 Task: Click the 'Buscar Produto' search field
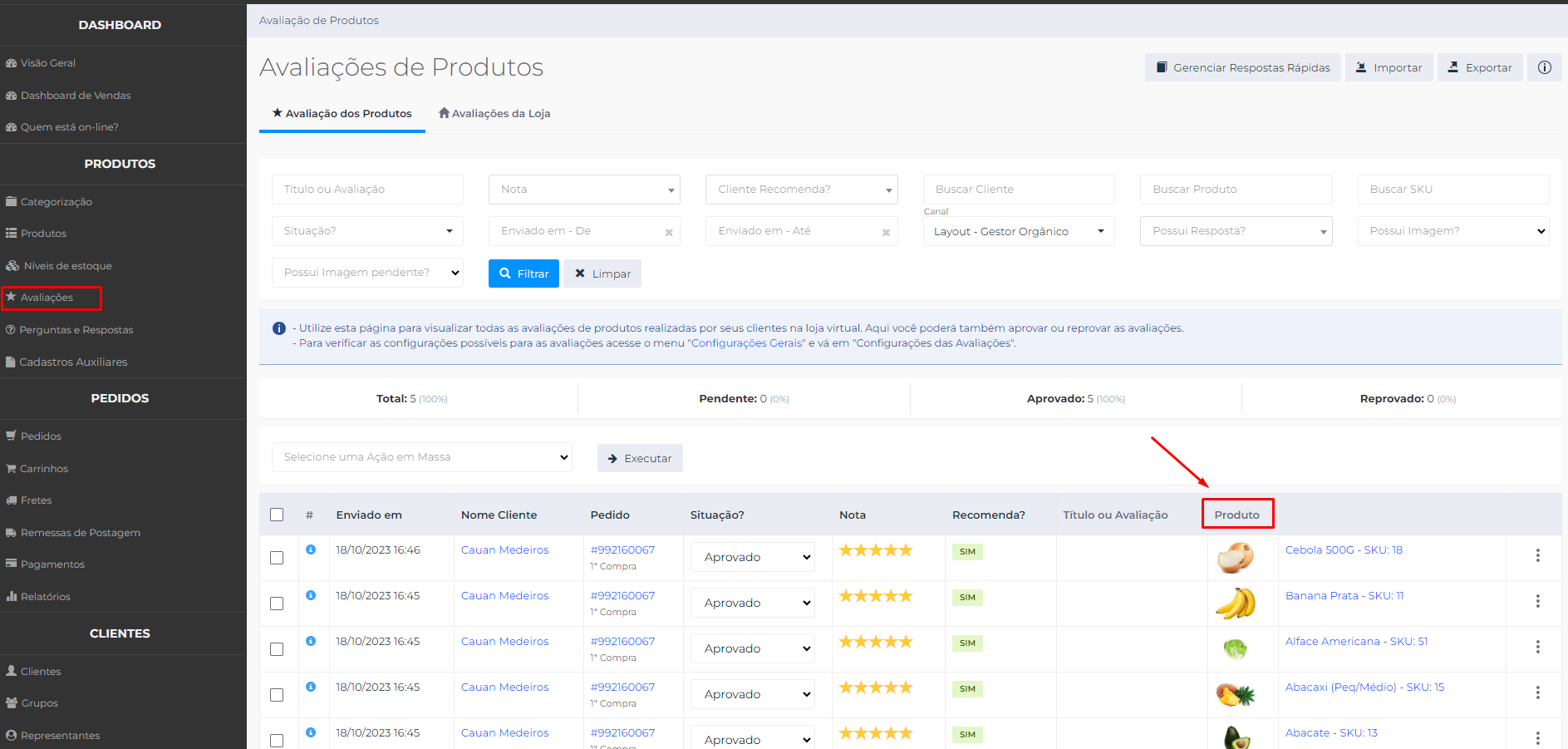[x=1236, y=190]
